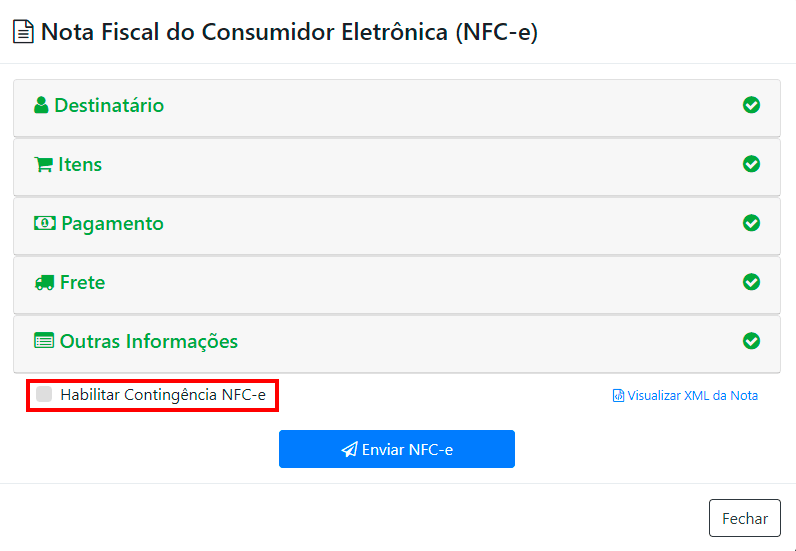Open the Pagamento accordion panel

[112, 224]
